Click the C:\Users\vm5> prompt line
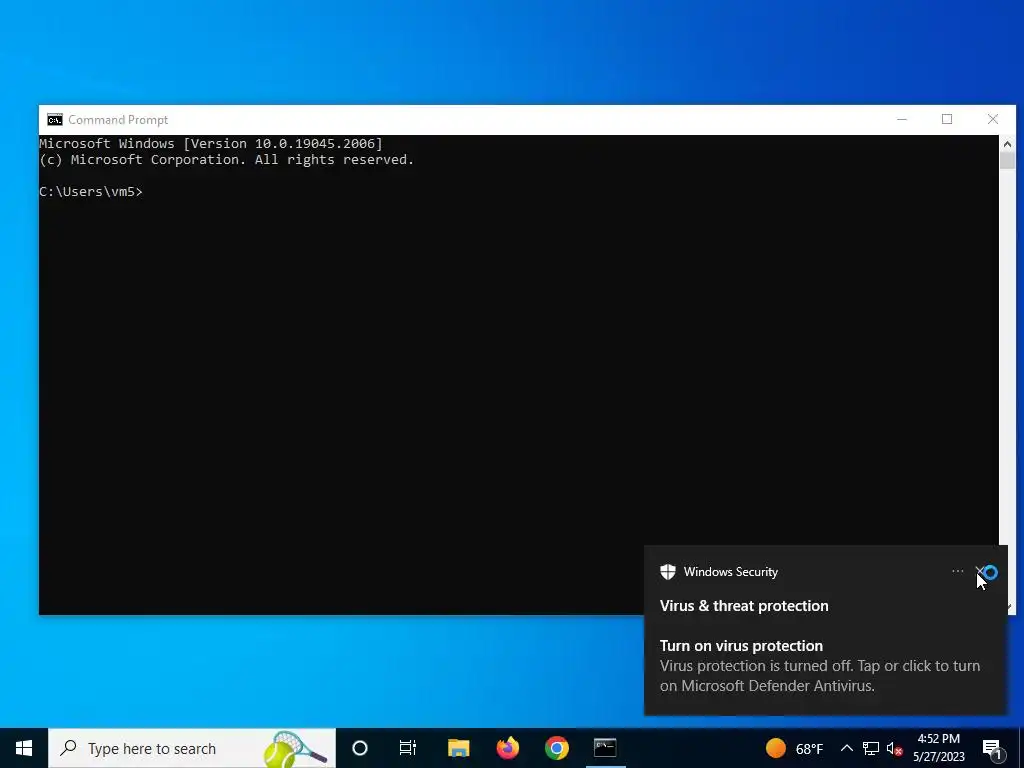Screen dimensions: 1024x768 [91, 191]
